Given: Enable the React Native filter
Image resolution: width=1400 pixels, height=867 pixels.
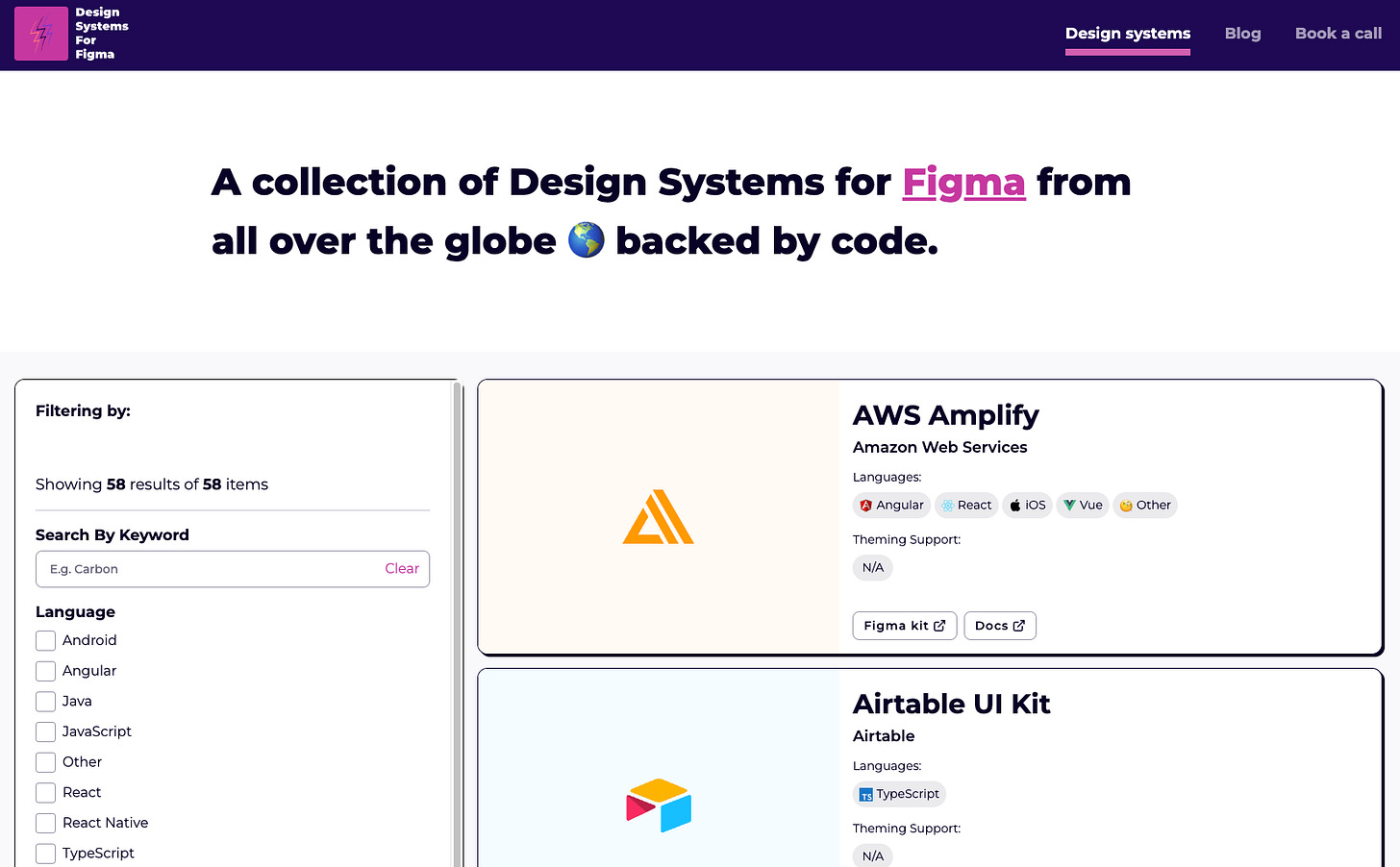Looking at the screenshot, I should (45, 823).
